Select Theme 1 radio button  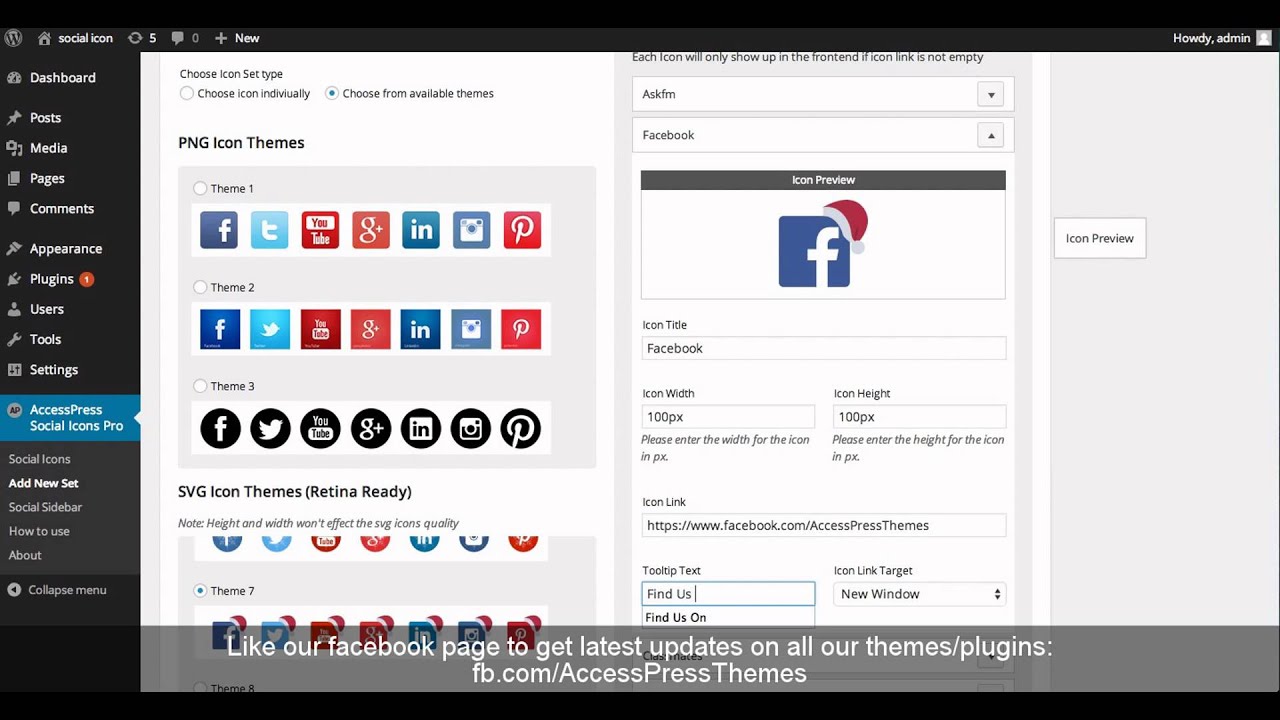tap(200, 188)
